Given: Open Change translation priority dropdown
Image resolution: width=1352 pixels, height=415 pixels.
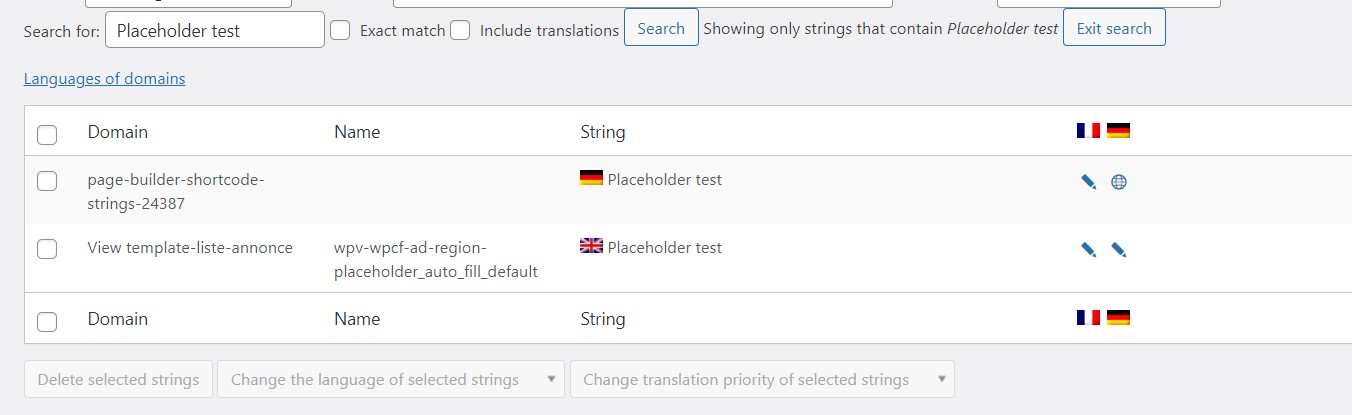Looking at the screenshot, I should click(x=762, y=380).
